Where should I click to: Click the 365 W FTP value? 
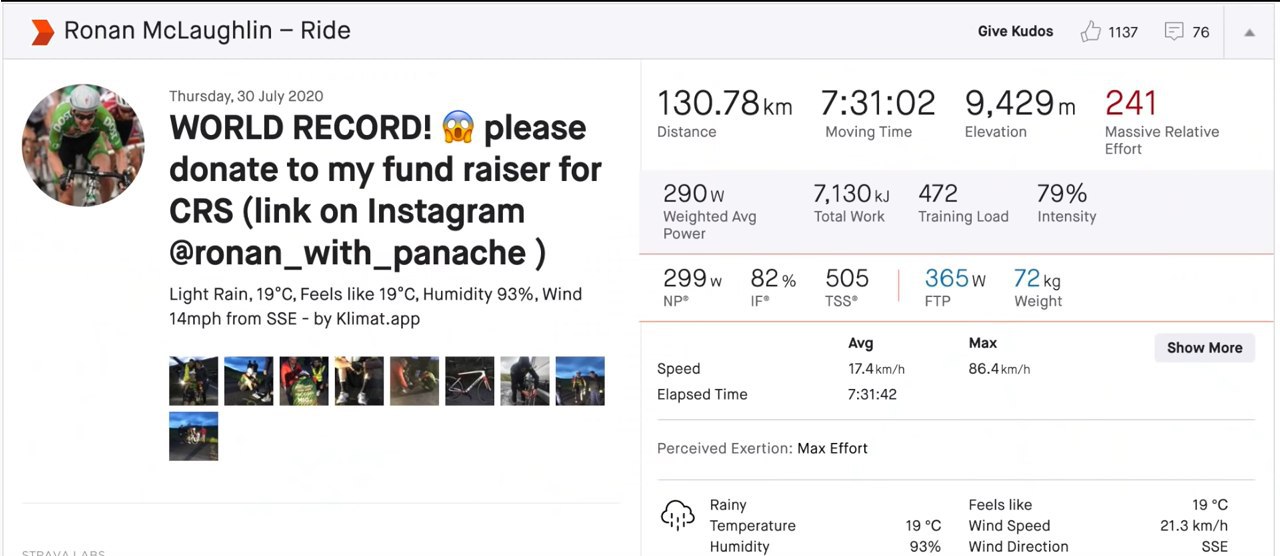pos(955,279)
